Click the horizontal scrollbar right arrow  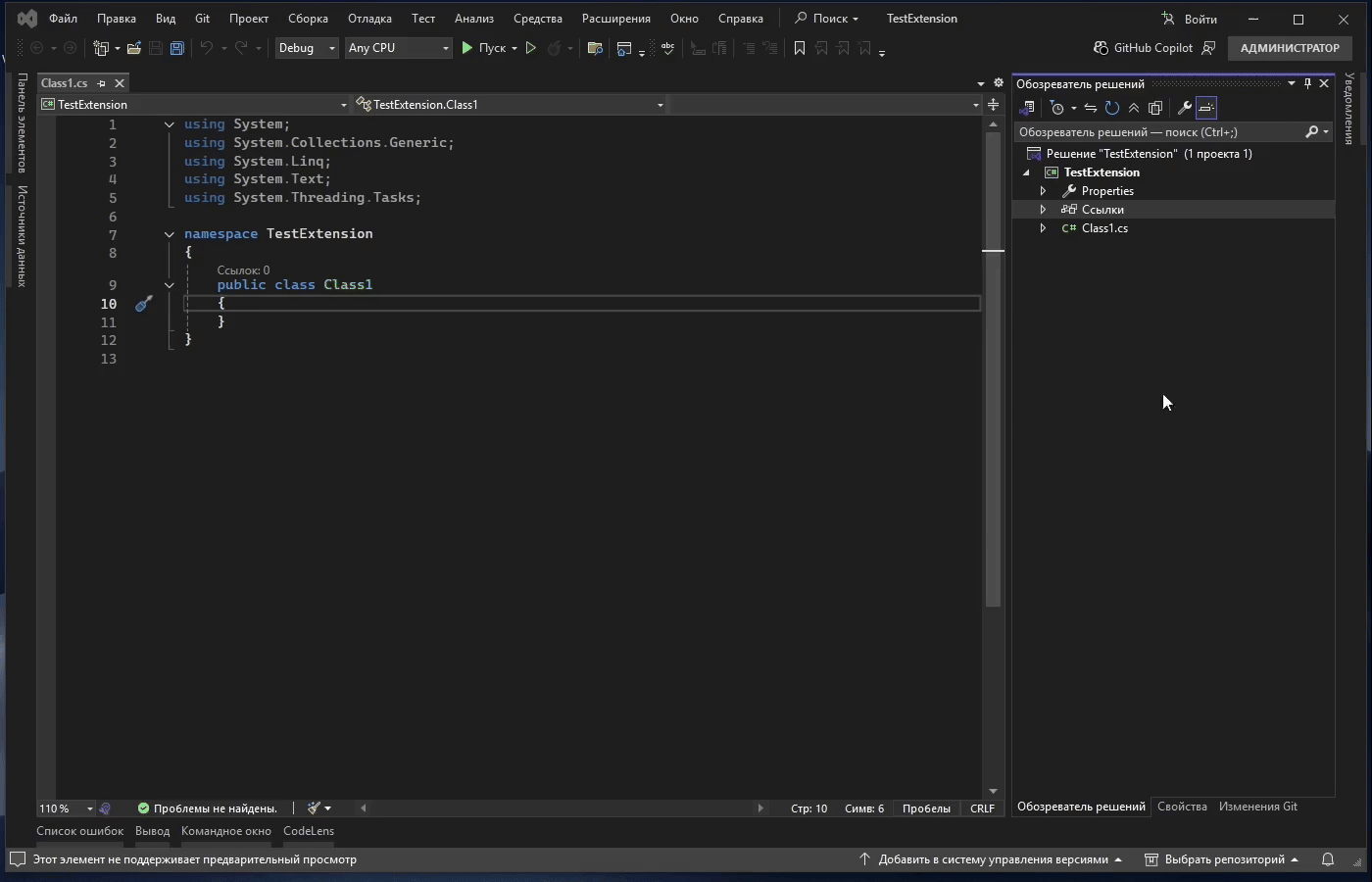[760, 808]
